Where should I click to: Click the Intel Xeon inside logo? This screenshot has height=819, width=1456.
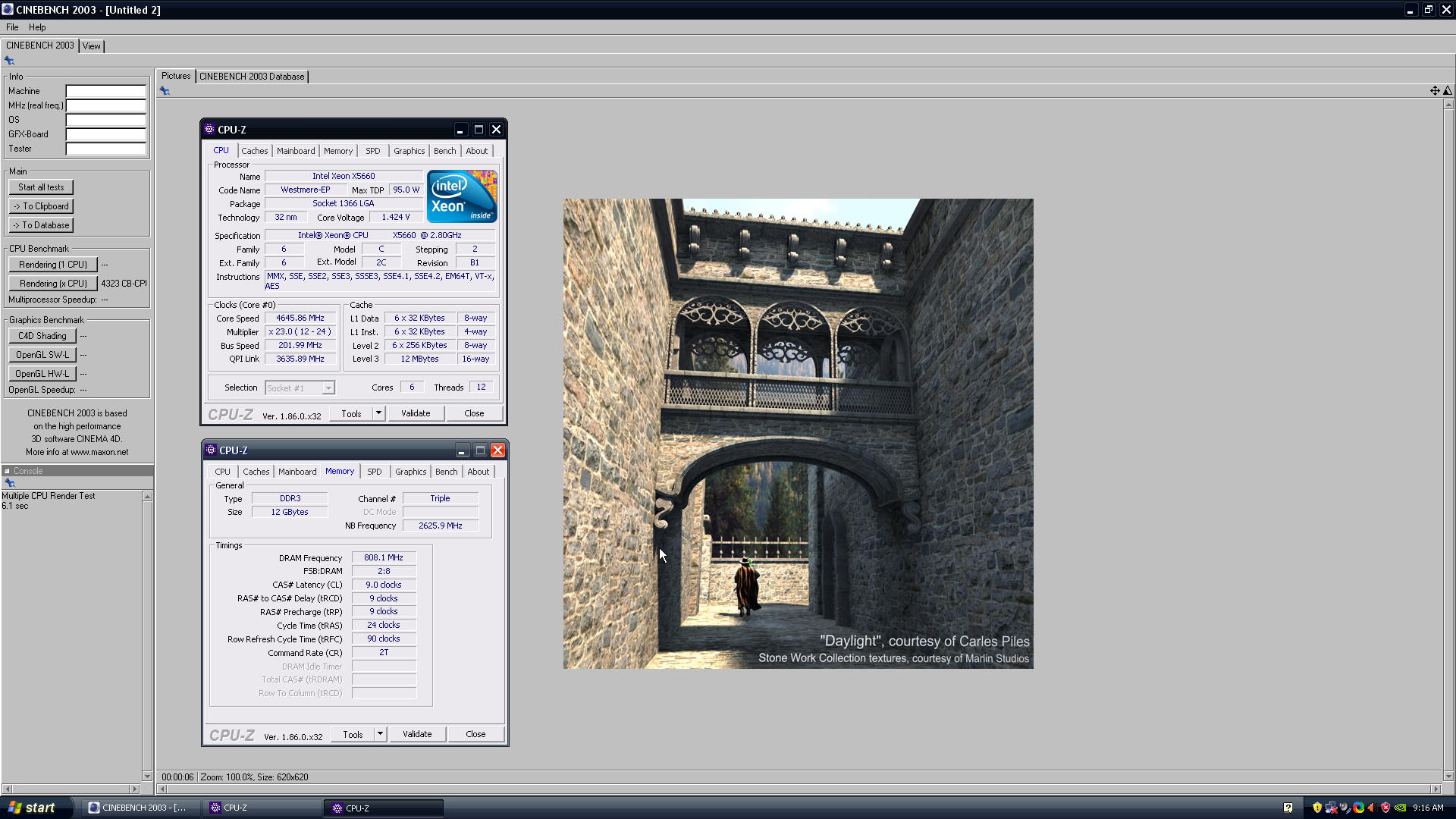pyautogui.click(x=462, y=196)
